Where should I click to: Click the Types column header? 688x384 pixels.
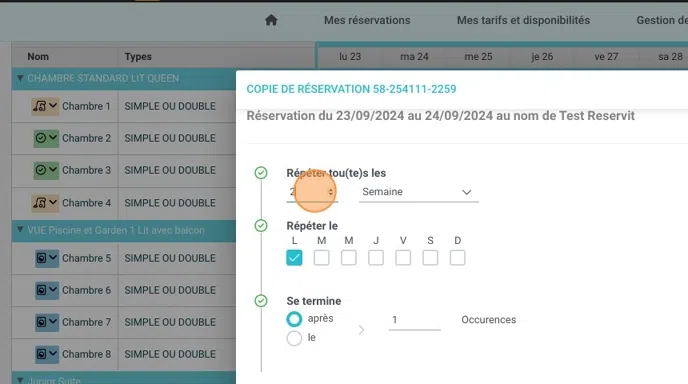pyautogui.click(x=138, y=57)
